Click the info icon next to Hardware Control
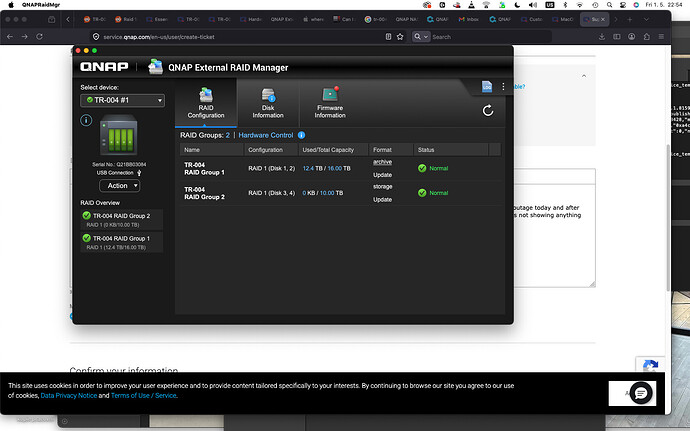Viewport: 690px width, 431px height. click(301, 135)
